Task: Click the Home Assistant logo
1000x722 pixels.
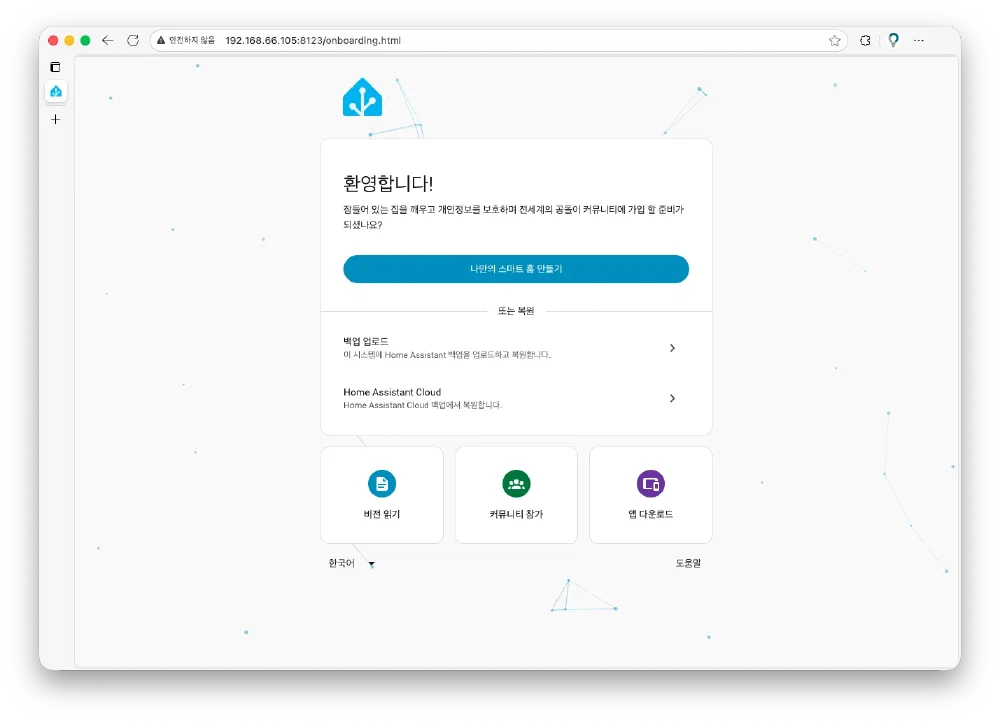Action: [x=362, y=98]
